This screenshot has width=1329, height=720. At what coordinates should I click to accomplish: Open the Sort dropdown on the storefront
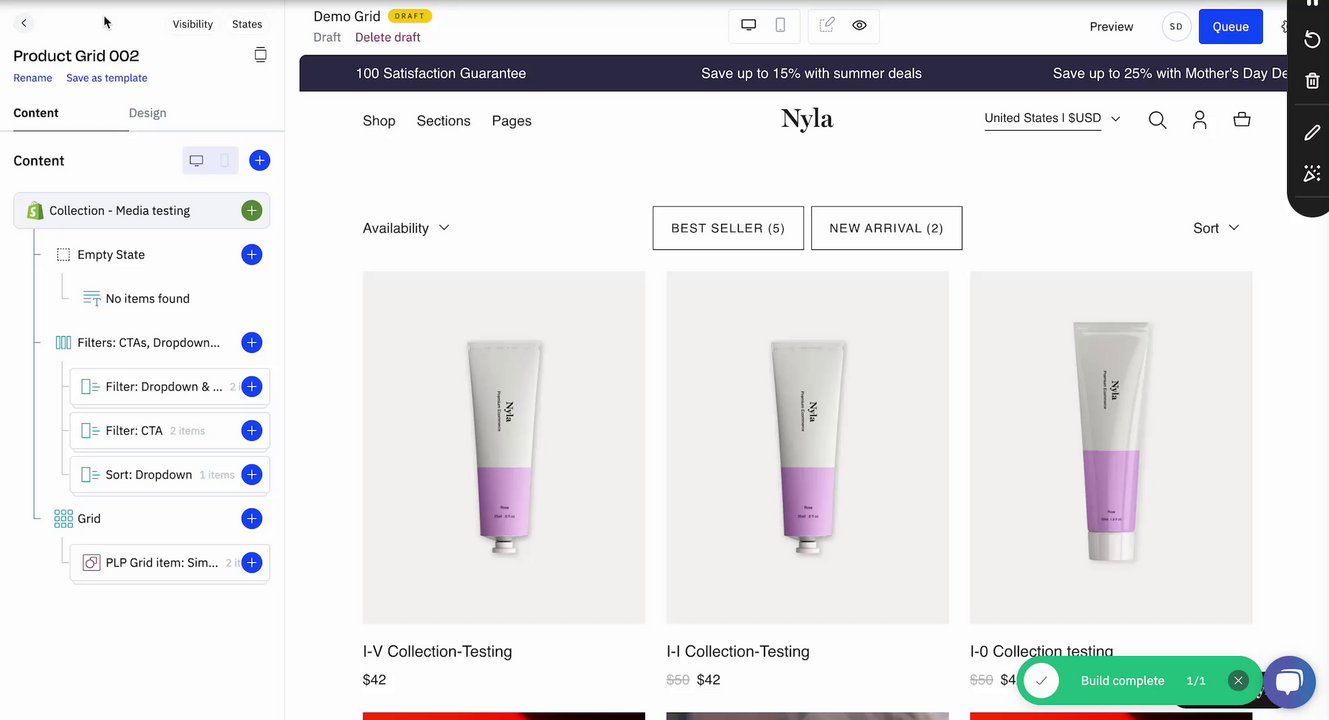tap(1216, 228)
